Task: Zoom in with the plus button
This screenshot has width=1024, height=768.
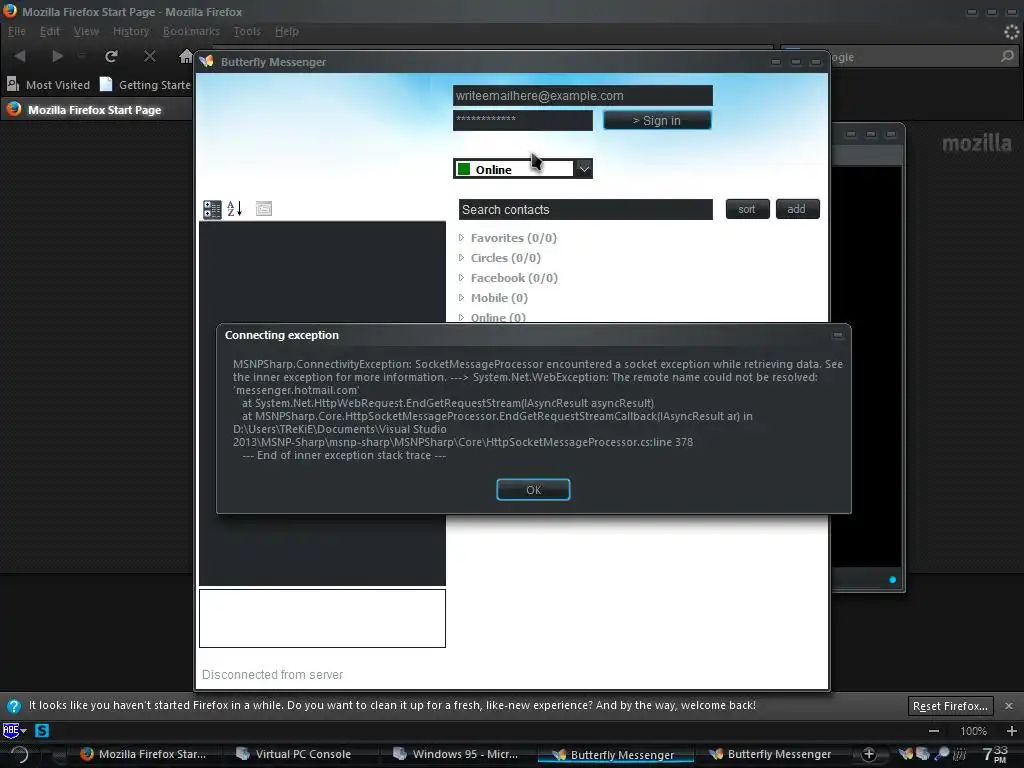Action: (x=1012, y=731)
